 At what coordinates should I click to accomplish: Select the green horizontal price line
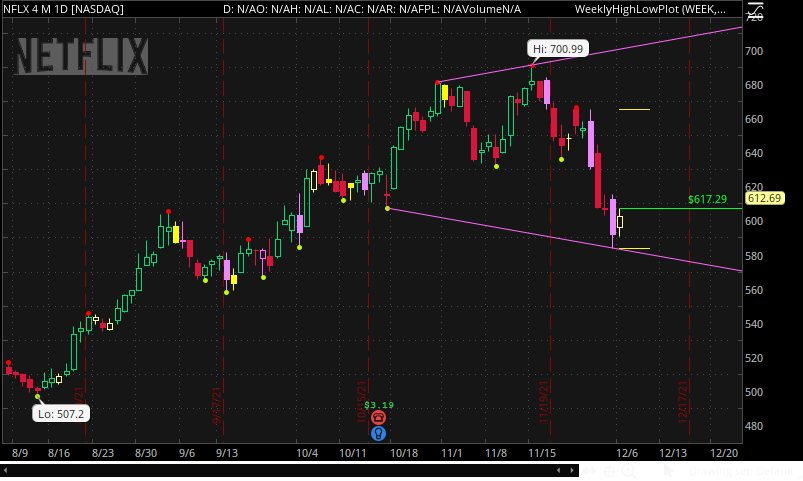coord(680,208)
